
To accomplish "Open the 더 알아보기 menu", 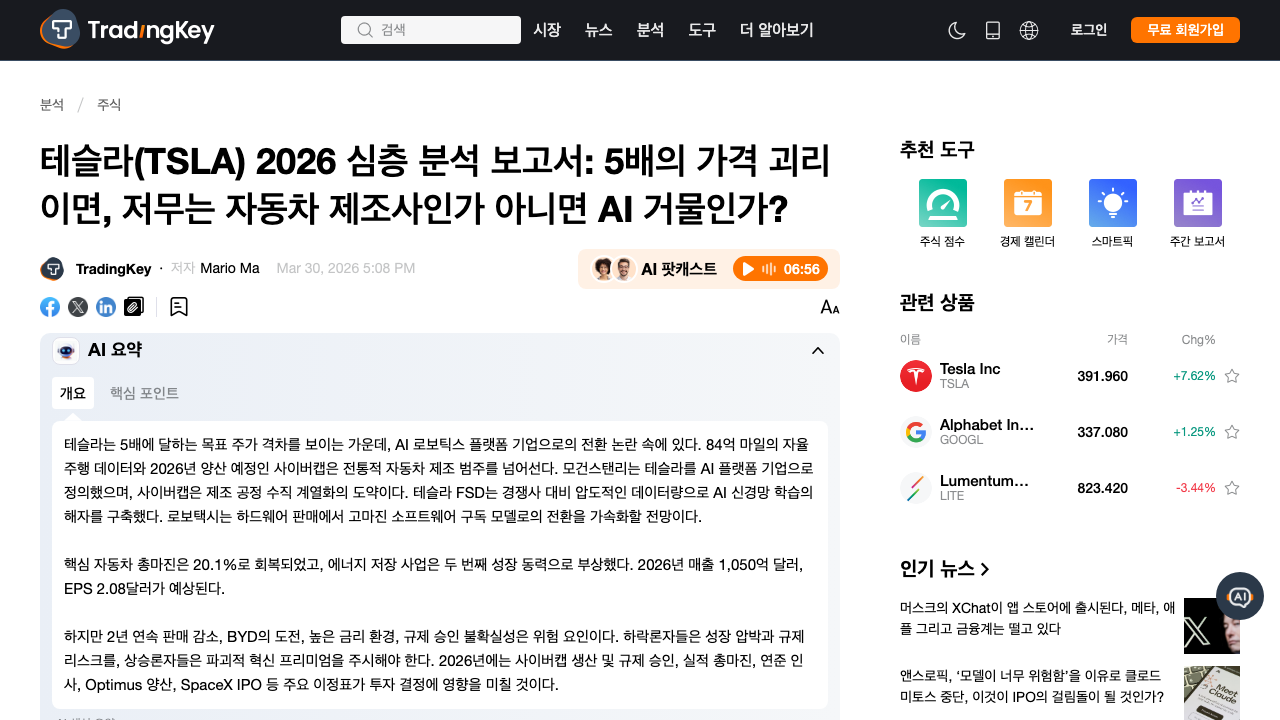I will coord(777,30).
